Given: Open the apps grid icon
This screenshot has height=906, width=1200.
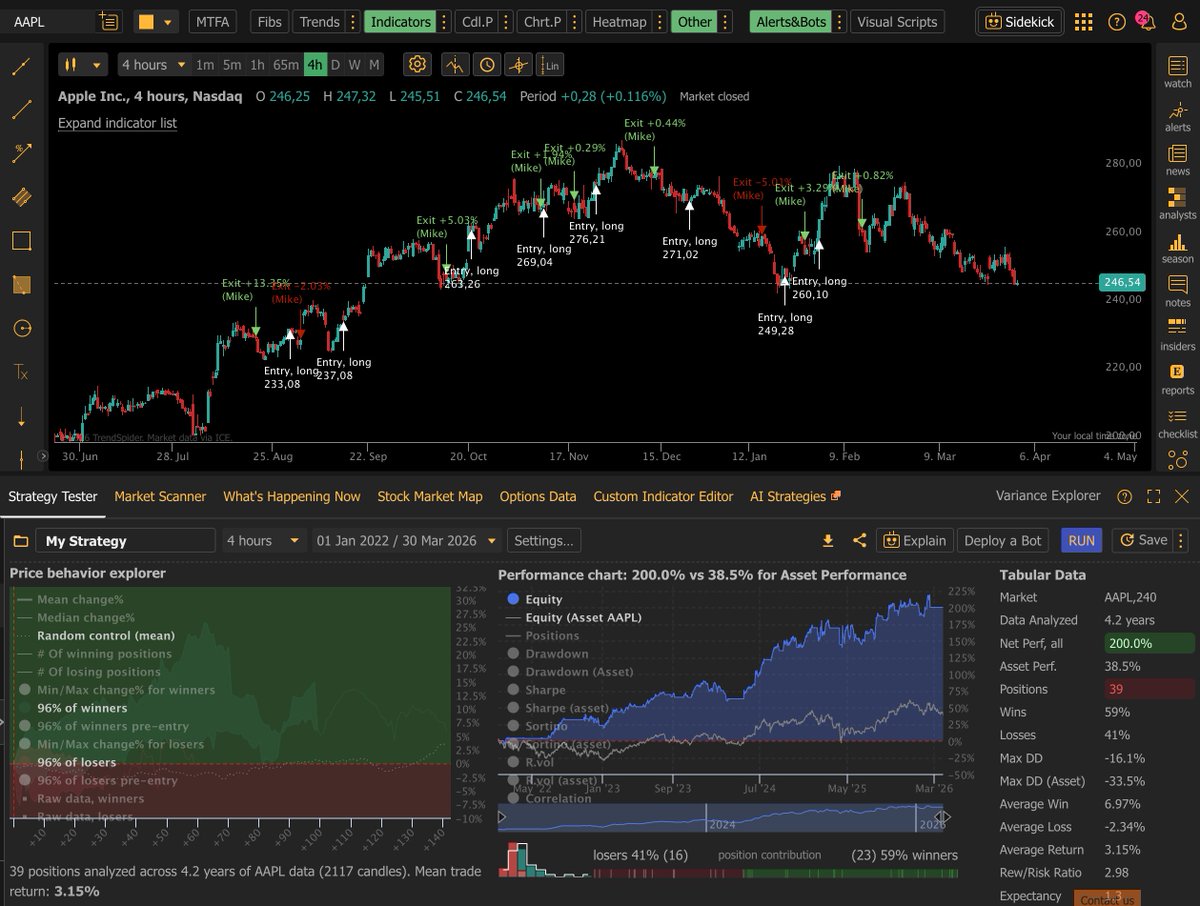Looking at the screenshot, I should (1083, 21).
